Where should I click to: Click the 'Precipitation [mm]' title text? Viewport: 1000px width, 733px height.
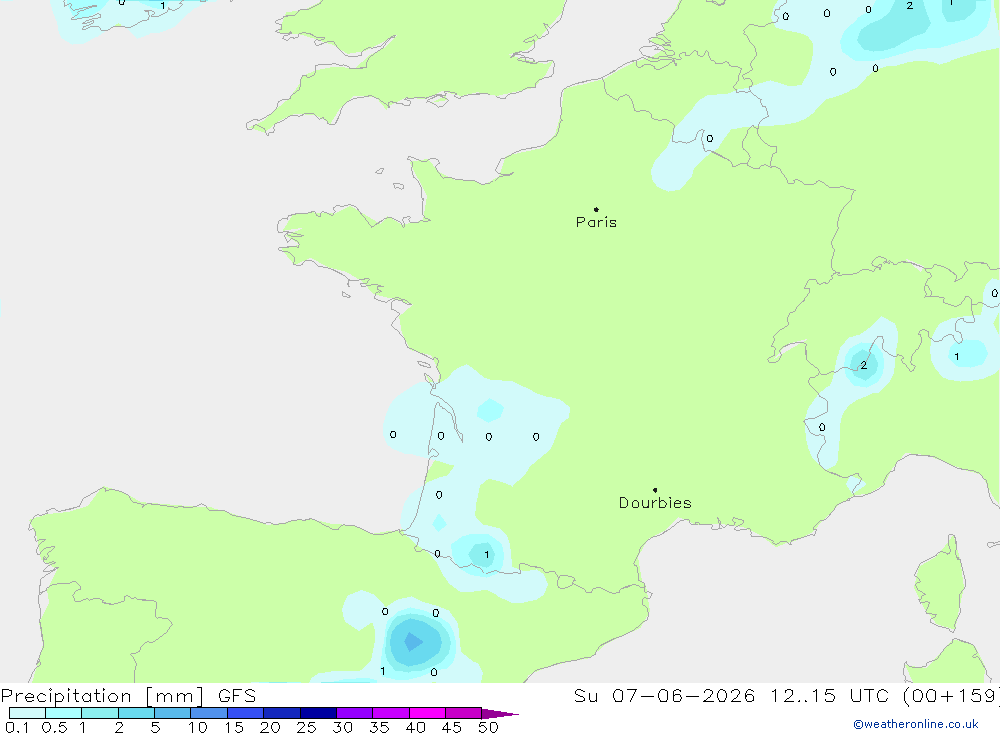click(102, 696)
